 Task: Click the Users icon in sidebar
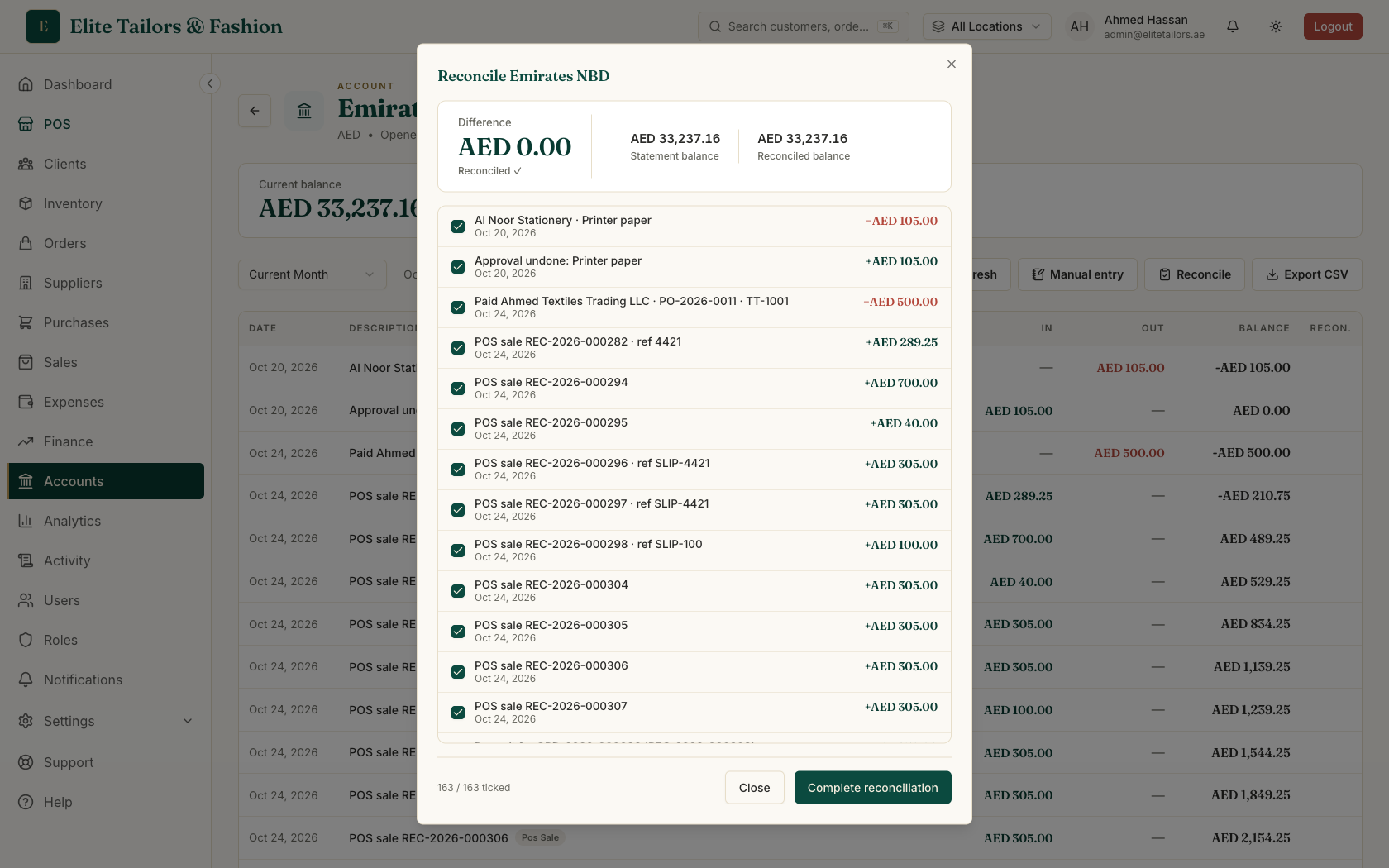pos(26,600)
